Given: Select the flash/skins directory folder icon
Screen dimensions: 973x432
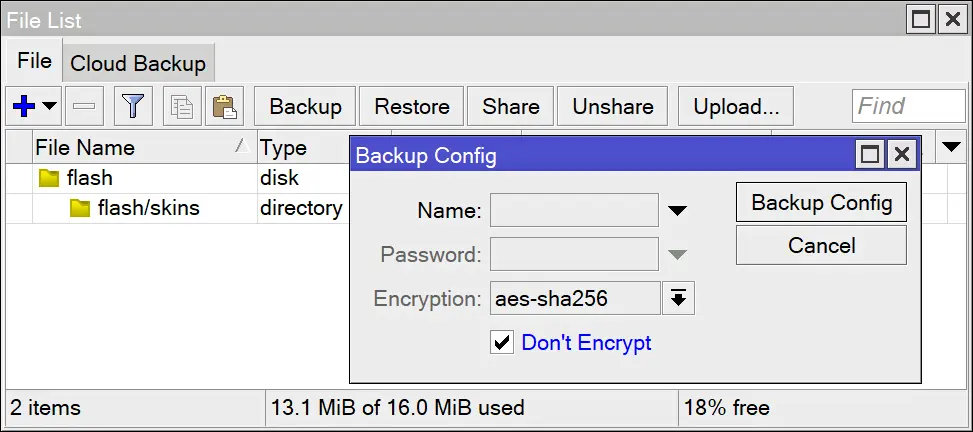Looking at the screenshot, I should 80,208.
